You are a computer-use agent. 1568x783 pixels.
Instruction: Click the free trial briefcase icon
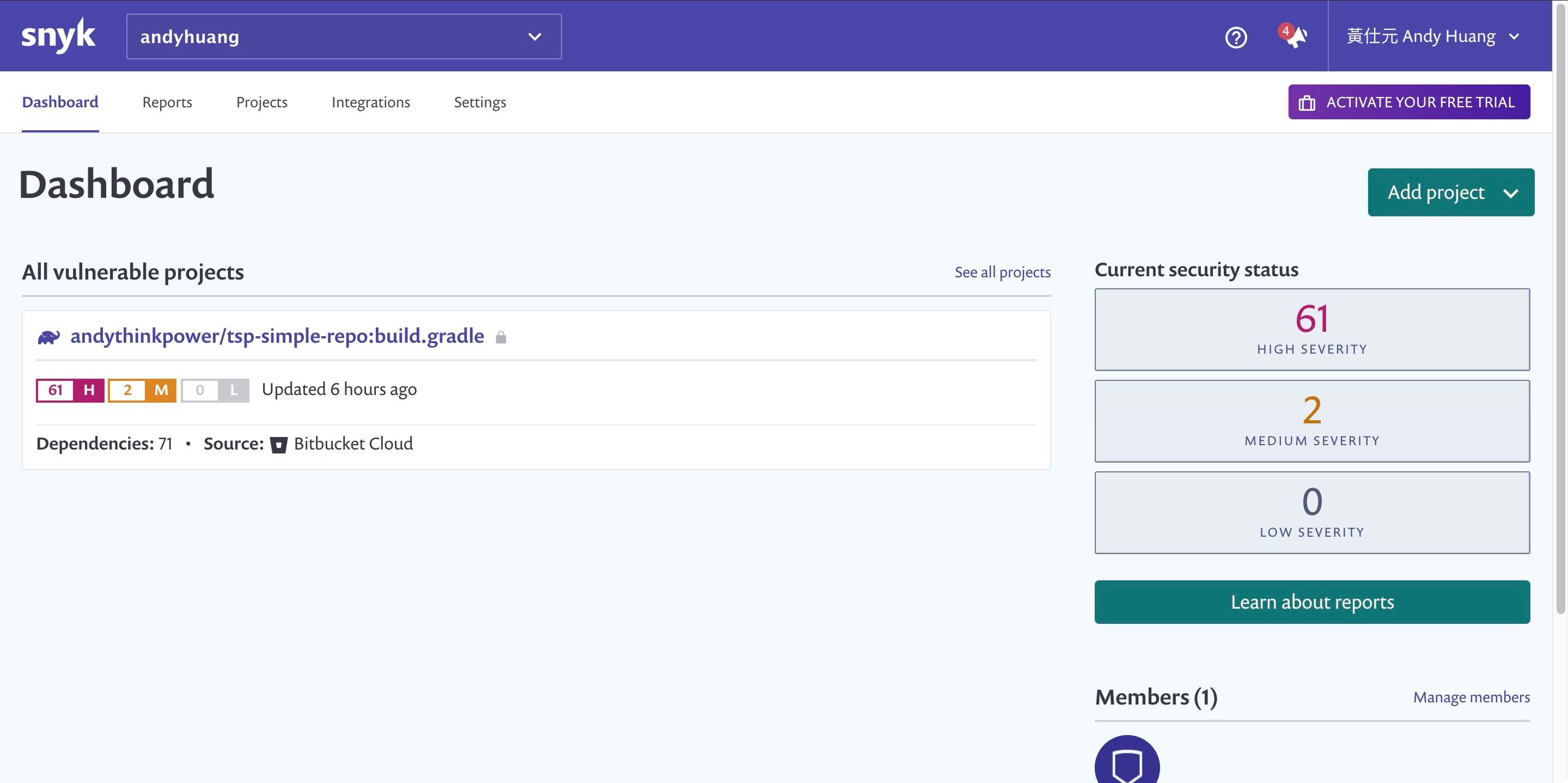1306,103
